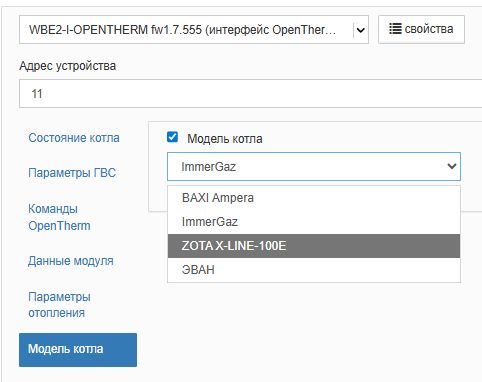
Task: Select BAXI Ampera from the list
Action: point(314,198)
